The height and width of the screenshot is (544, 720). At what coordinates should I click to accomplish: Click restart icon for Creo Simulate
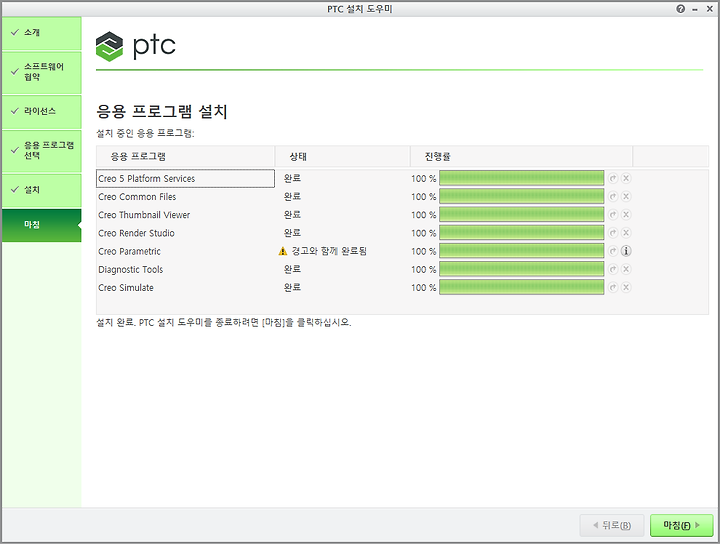coord(613,287)
